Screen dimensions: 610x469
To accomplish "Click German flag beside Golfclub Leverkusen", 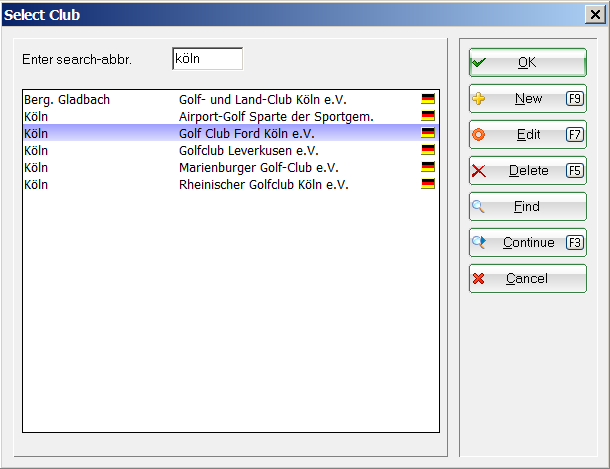I will [x=428, y=150].
